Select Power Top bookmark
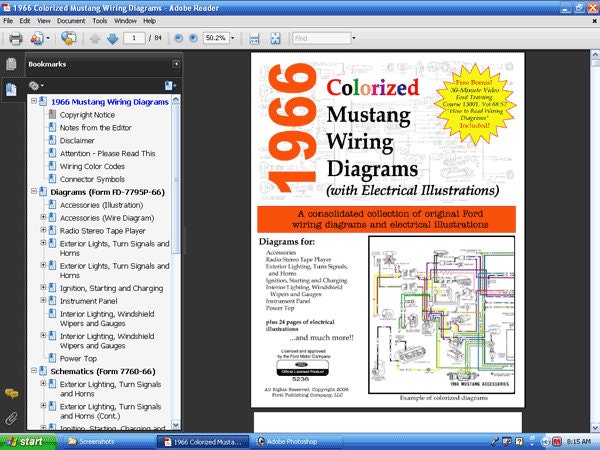This screenshot has width=600, height=450. tap(78, 359)
